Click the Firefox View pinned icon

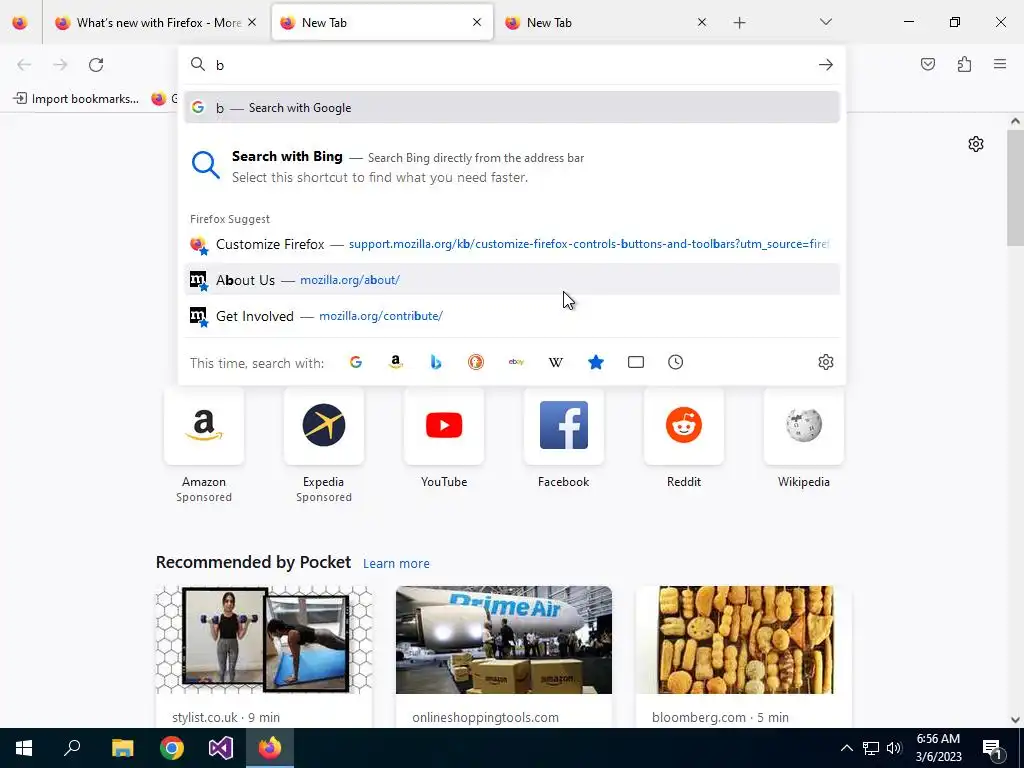[20, 22]
